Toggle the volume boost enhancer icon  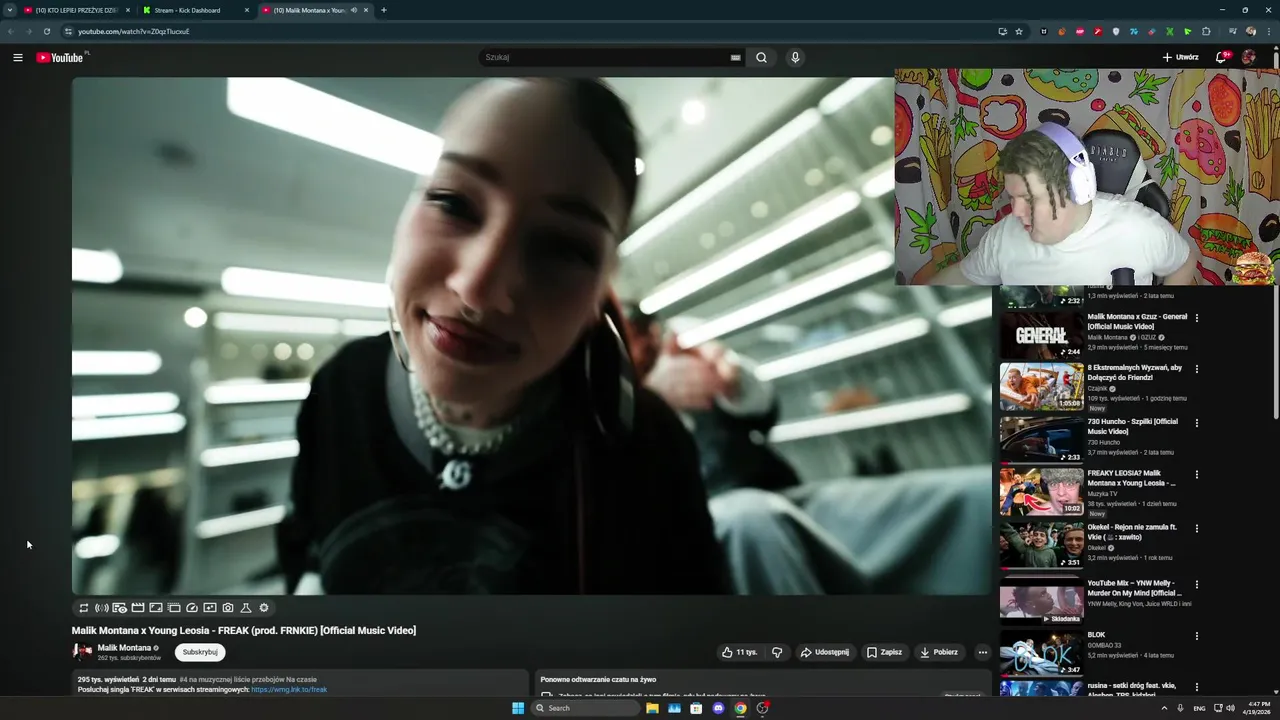coord(102,608)
